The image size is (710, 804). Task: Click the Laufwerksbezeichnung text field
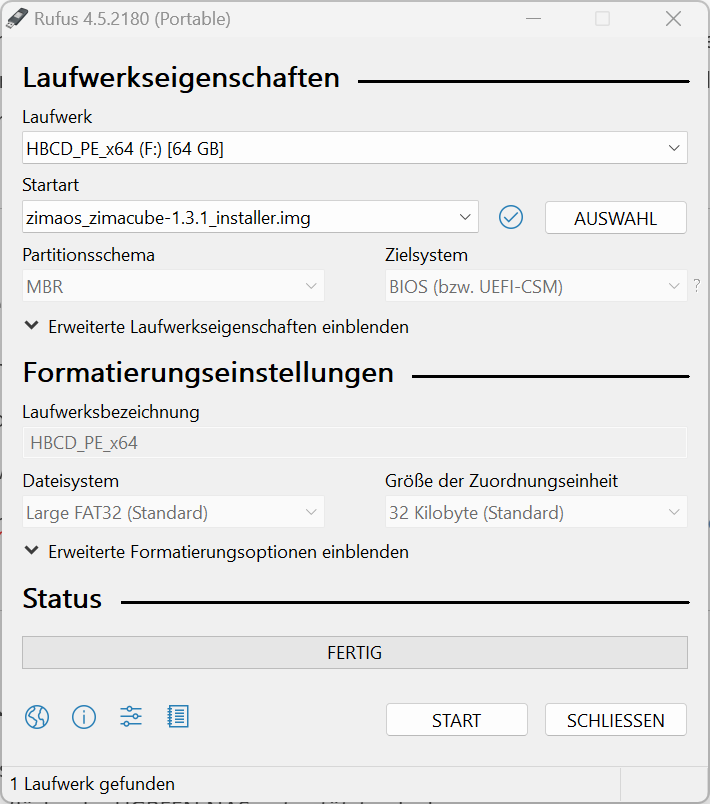click(355, 443)
